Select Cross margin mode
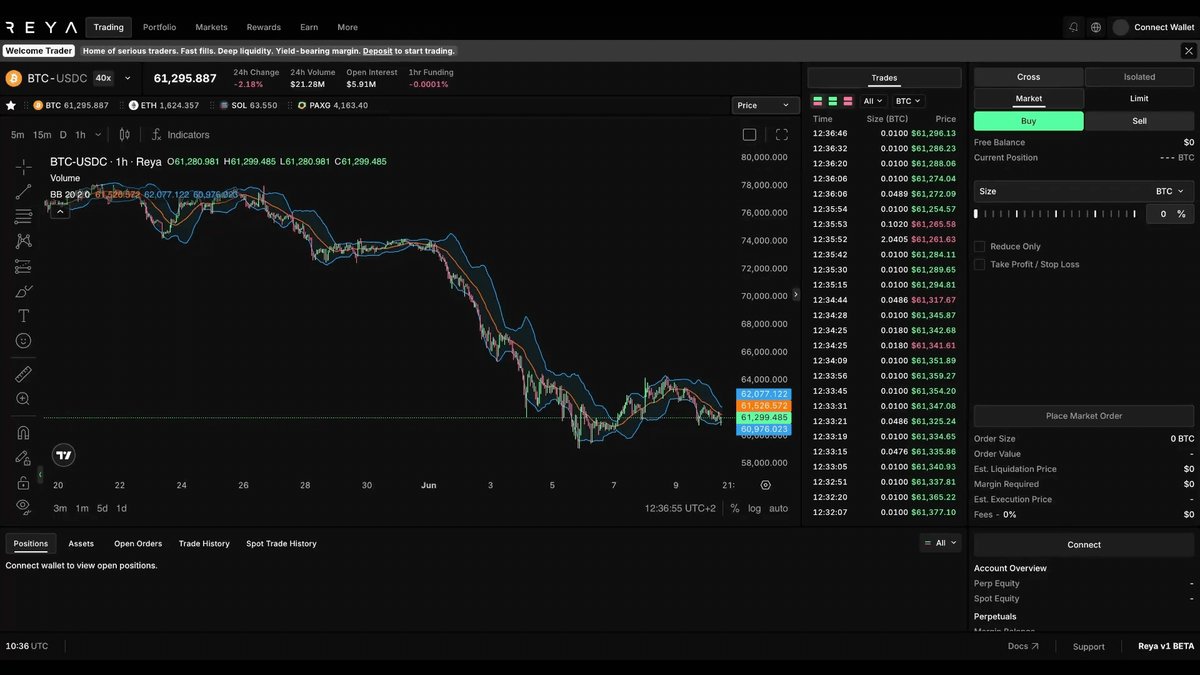Image resolution: width=1200 pixels, height=675 pixels. [1028, 77]
